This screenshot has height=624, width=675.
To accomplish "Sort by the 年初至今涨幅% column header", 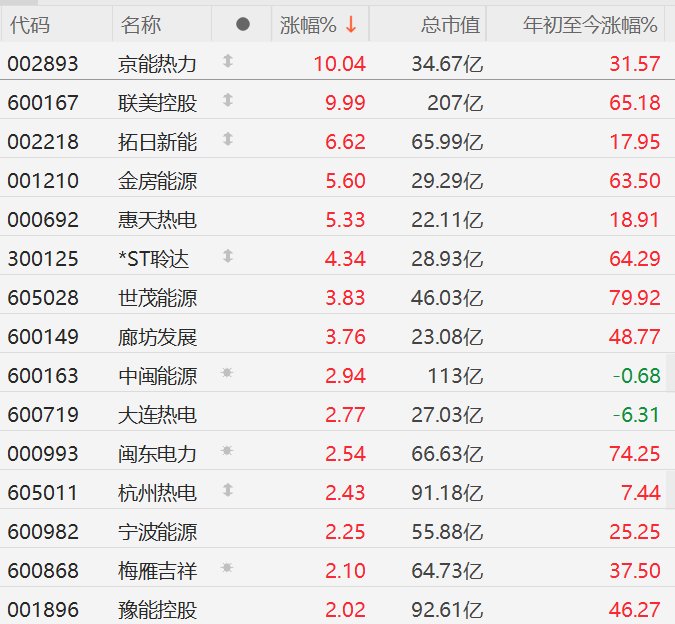I will (590, 24).
